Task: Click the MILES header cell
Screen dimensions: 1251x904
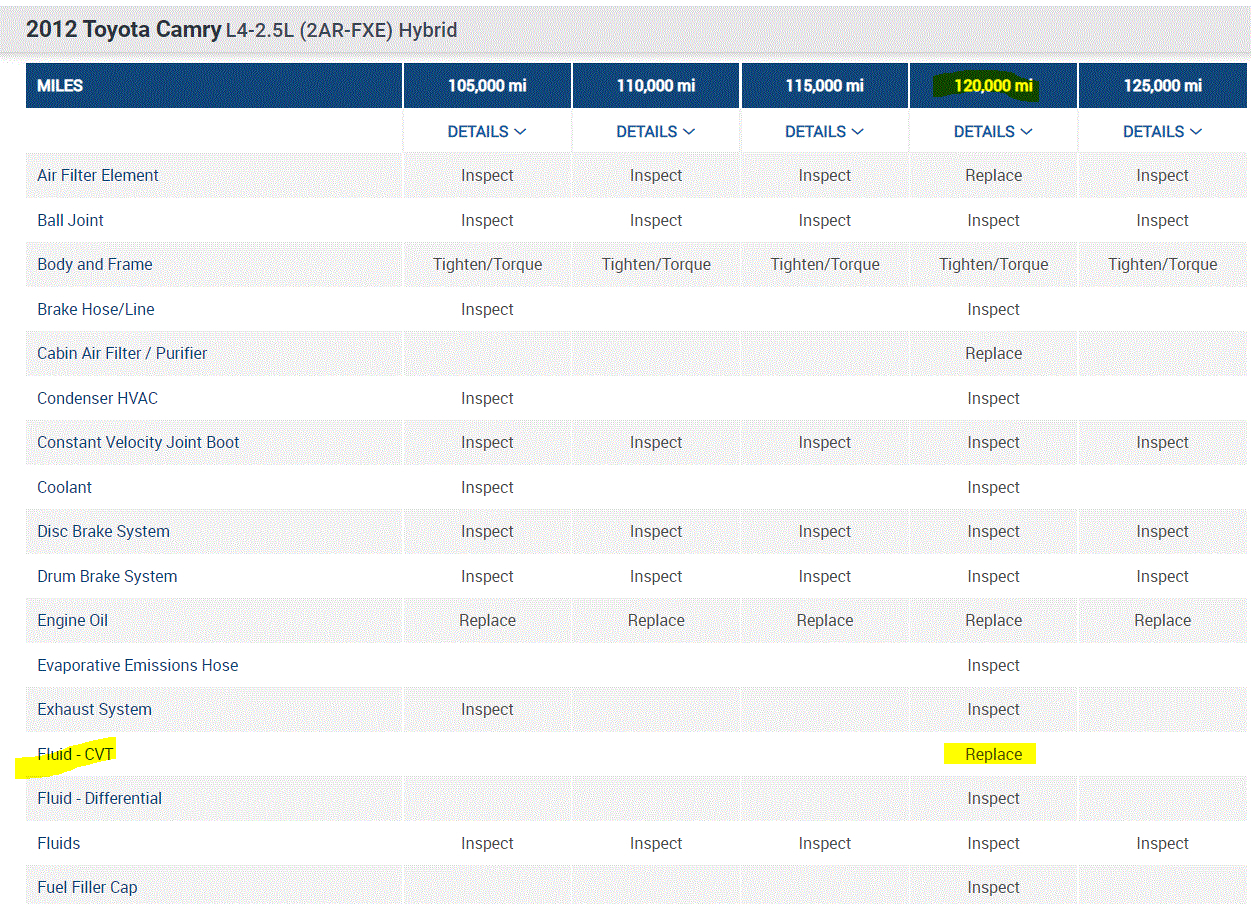Action: tap(214, 86)
